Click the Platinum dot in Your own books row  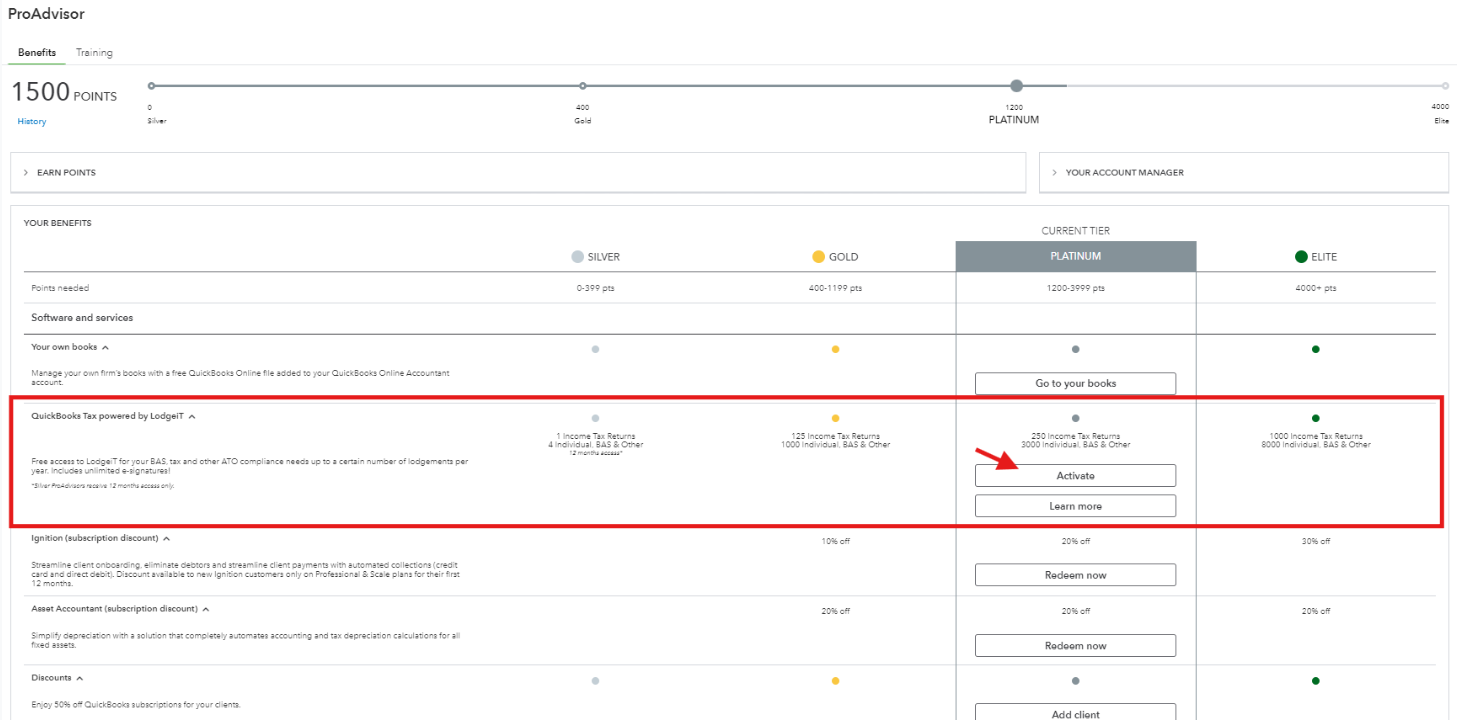(1075, 349)
